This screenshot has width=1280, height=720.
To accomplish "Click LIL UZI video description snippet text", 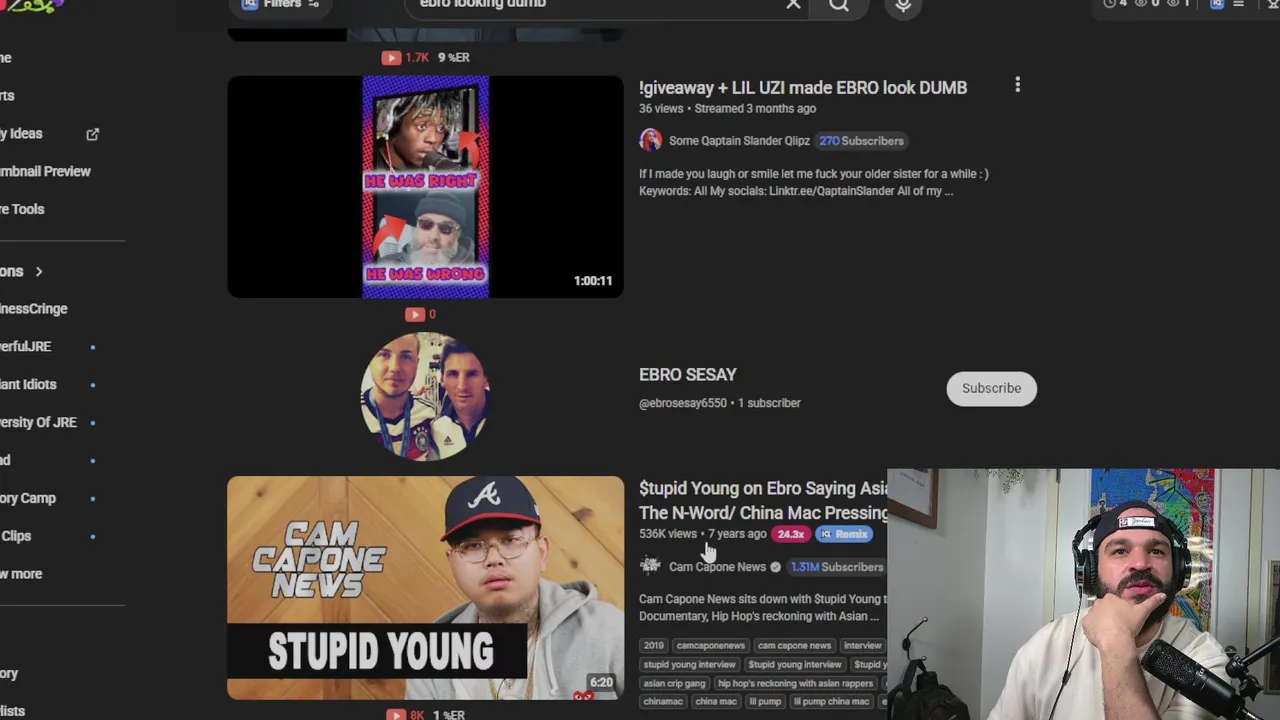I will click(813, 182).
